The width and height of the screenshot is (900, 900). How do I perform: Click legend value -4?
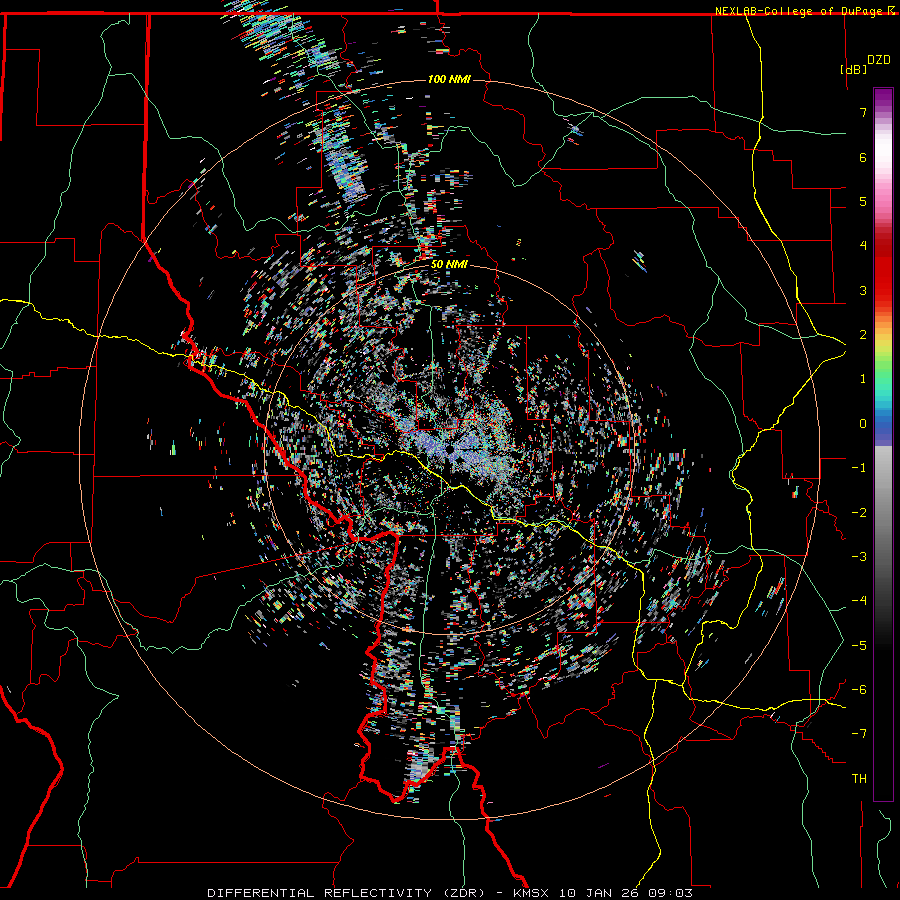[x=859, y=600]
